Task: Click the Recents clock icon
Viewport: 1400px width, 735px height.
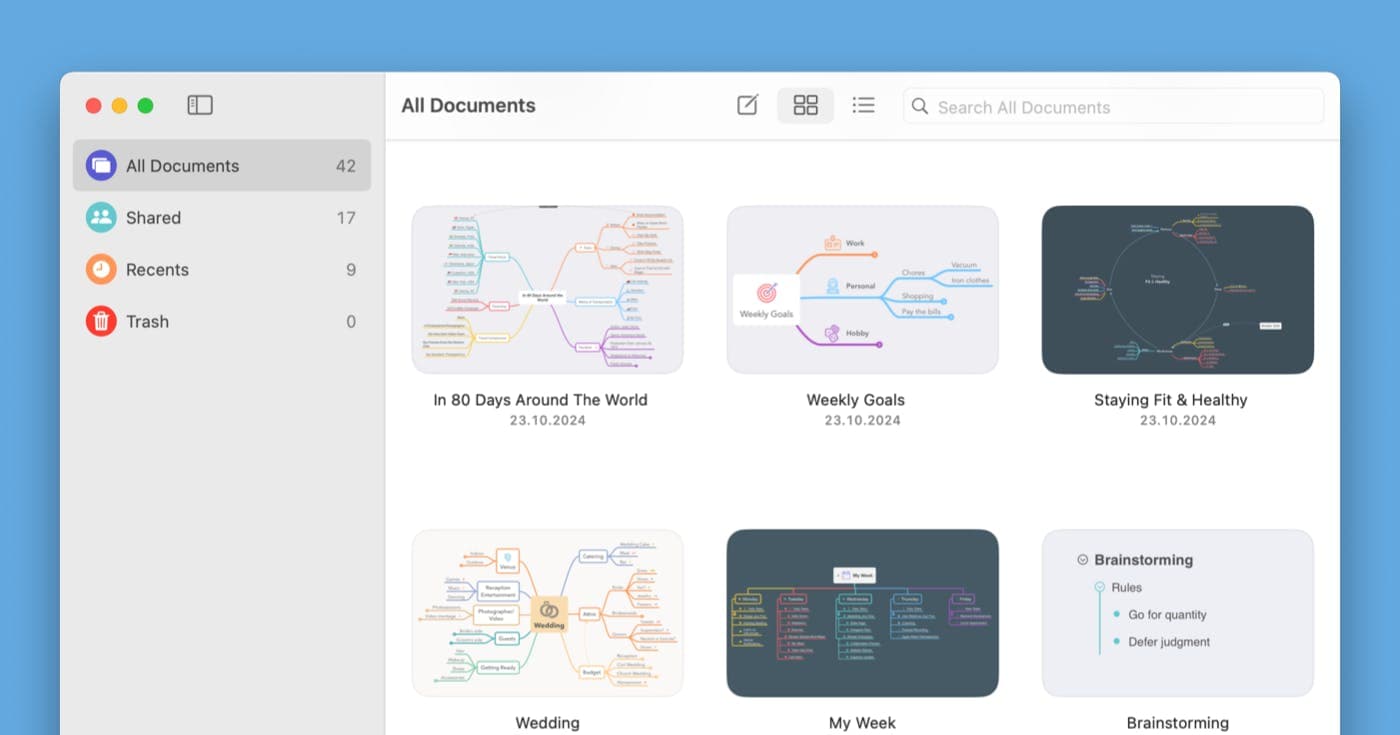Action: (100, 269)
